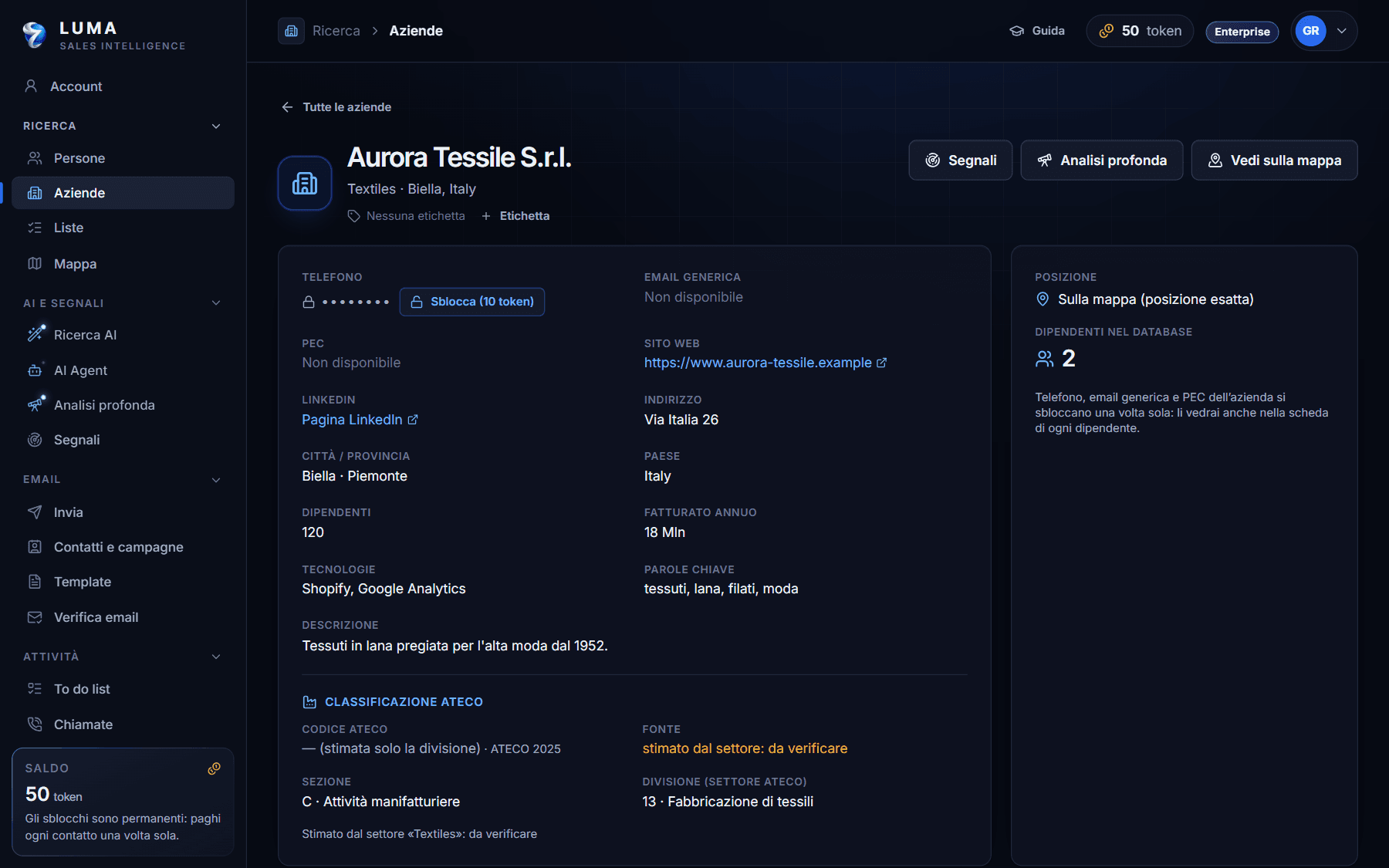Click the Aurora Tessile company logo tile
Image resolution: width=1389 pixels, height=868 pixels.
pos(305,183)
